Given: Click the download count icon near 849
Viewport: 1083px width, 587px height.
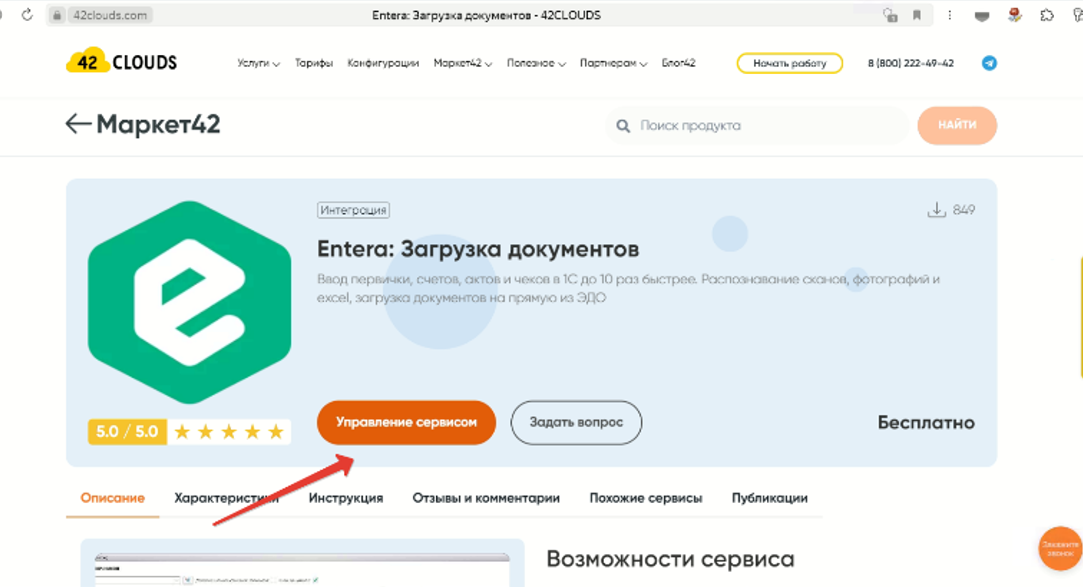Looking at the screenshot, I should [936, 209].
